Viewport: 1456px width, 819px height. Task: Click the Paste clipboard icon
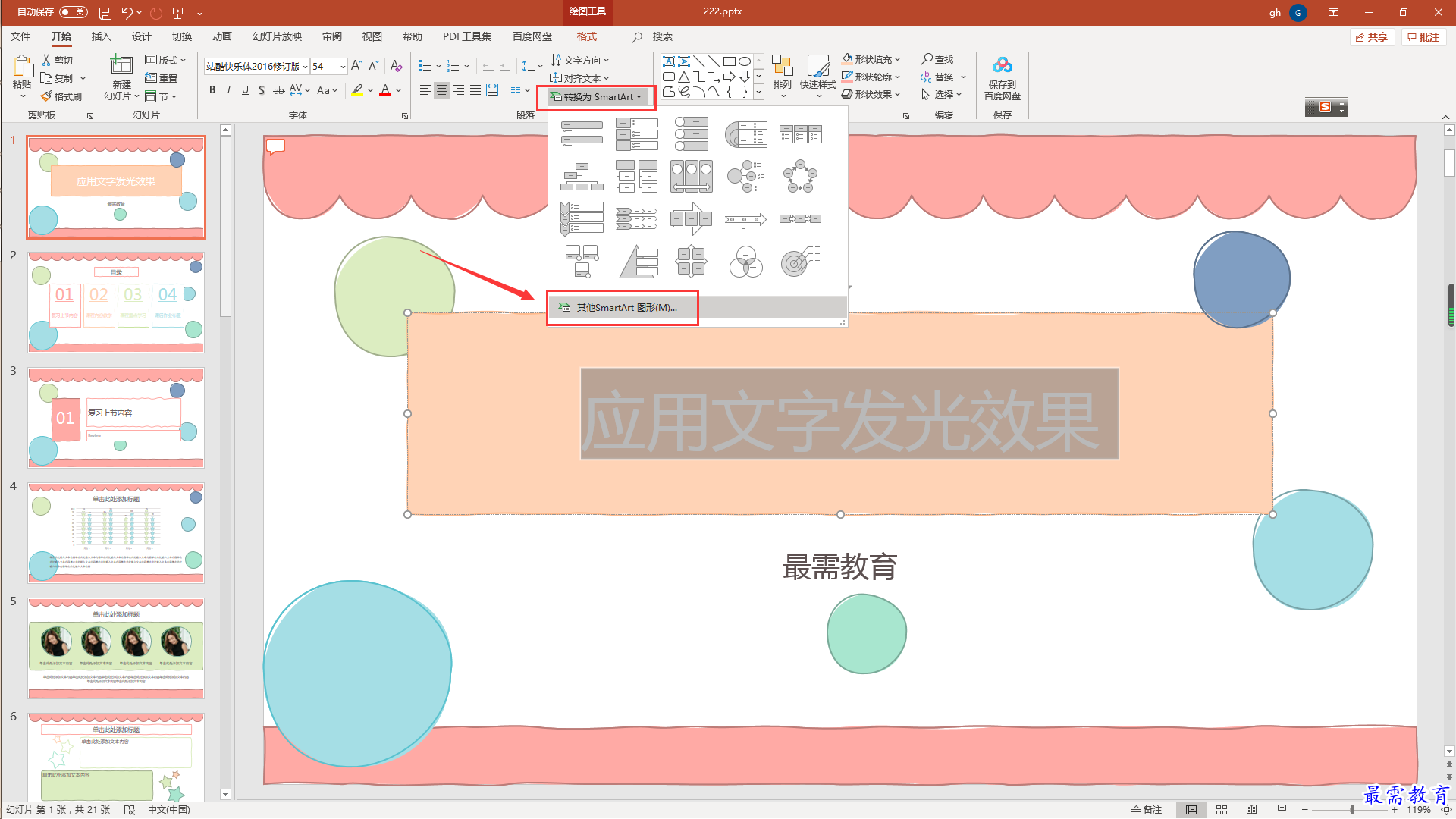click(x=22, y=67)
